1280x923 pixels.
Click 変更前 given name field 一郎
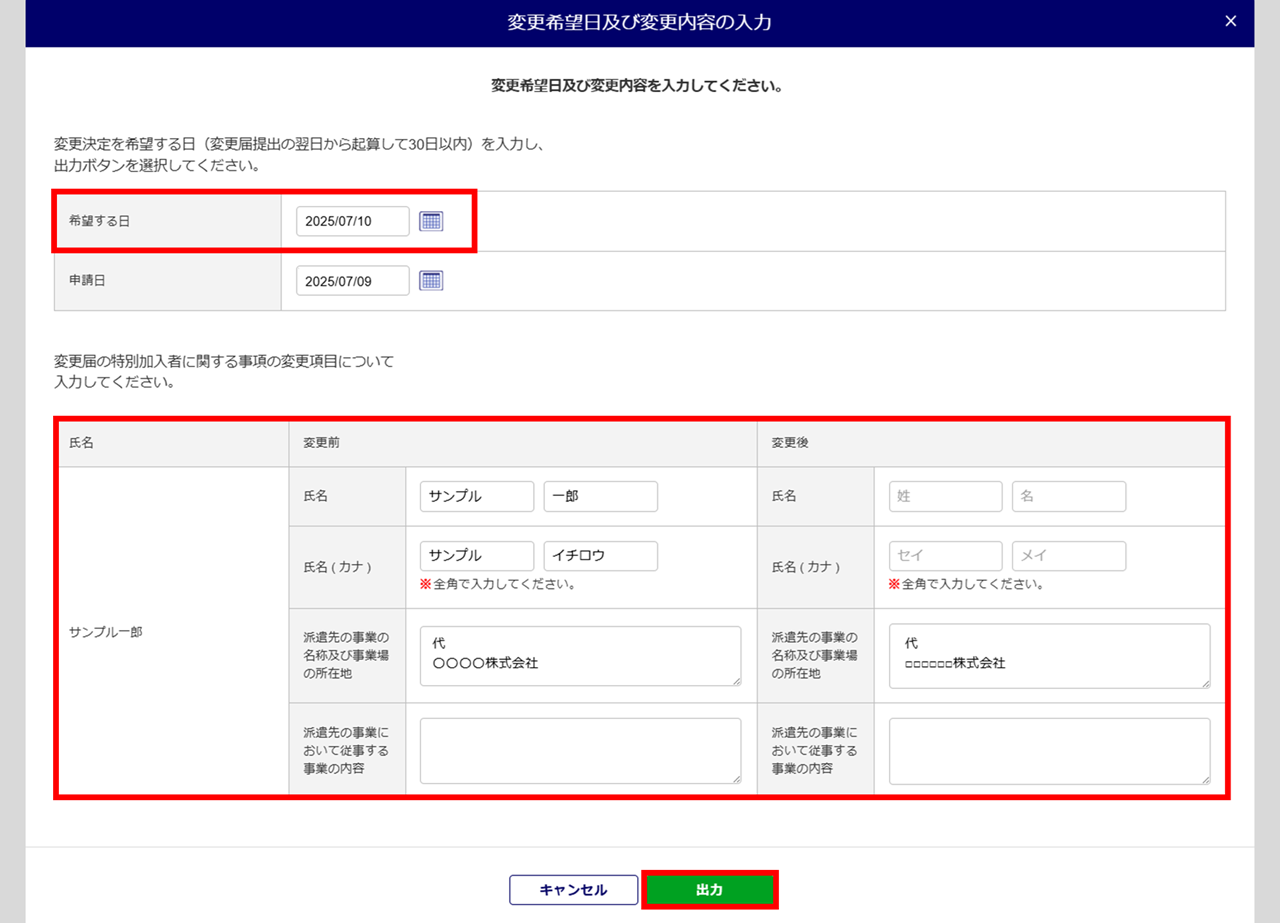pyautogui.click(x=600, y=496)
